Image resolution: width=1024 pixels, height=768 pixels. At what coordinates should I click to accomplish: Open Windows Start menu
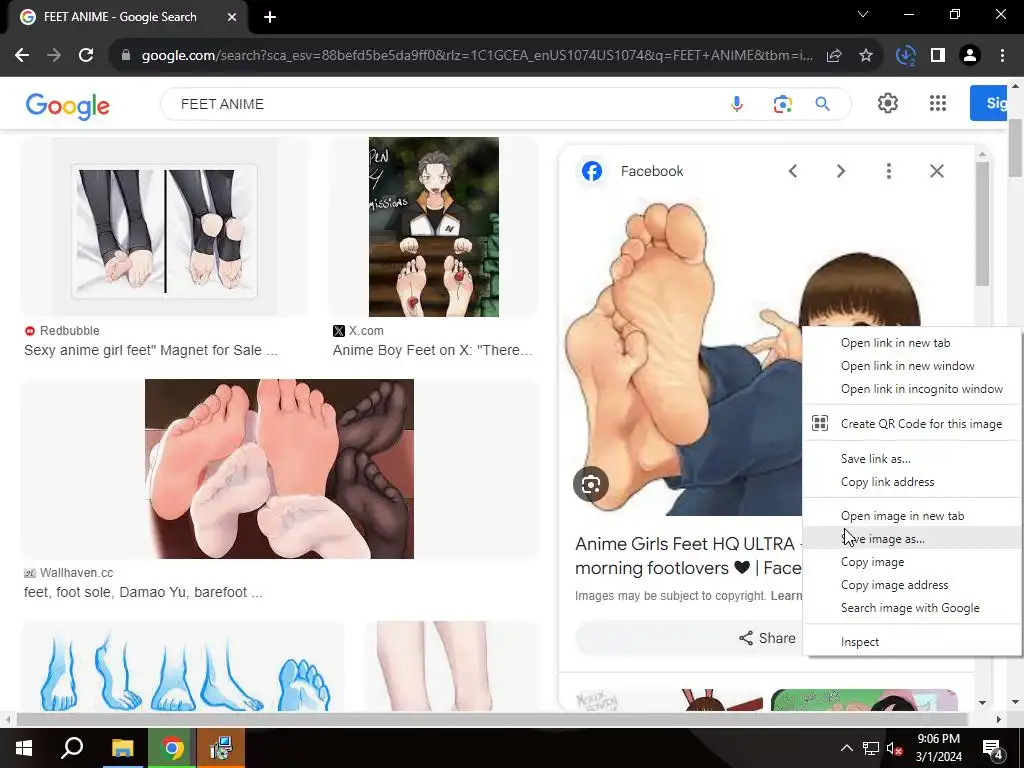24,748
